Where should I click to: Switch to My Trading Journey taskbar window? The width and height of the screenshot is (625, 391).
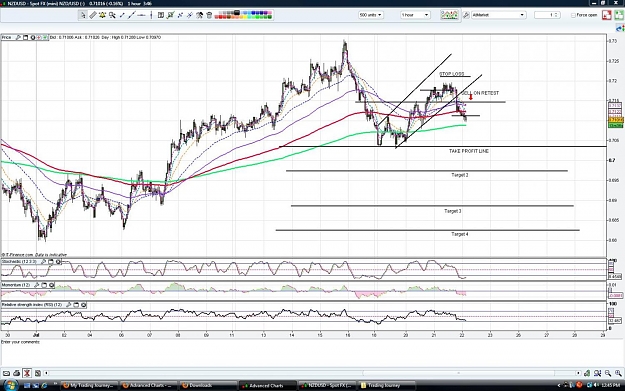[90, 385]
